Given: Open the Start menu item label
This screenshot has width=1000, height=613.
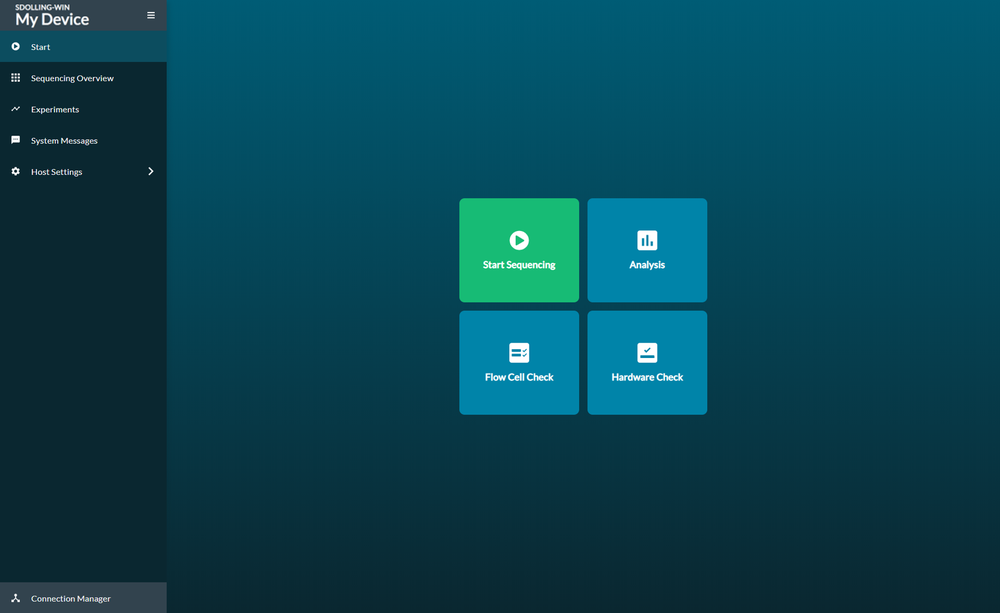Looking at the screenshot, I should click(x=40, y=47).
